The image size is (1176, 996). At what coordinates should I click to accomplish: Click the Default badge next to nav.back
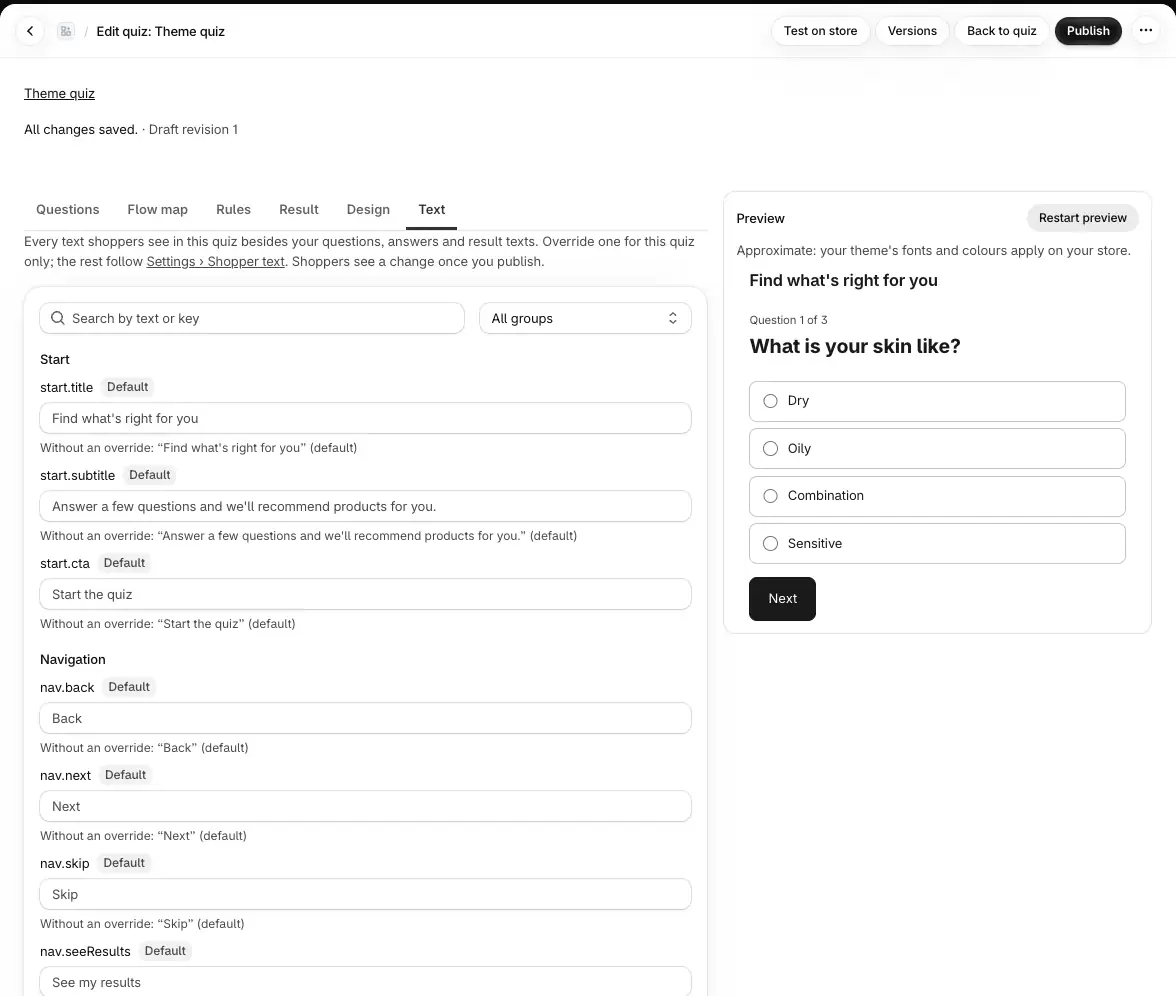tap(129, 687)
